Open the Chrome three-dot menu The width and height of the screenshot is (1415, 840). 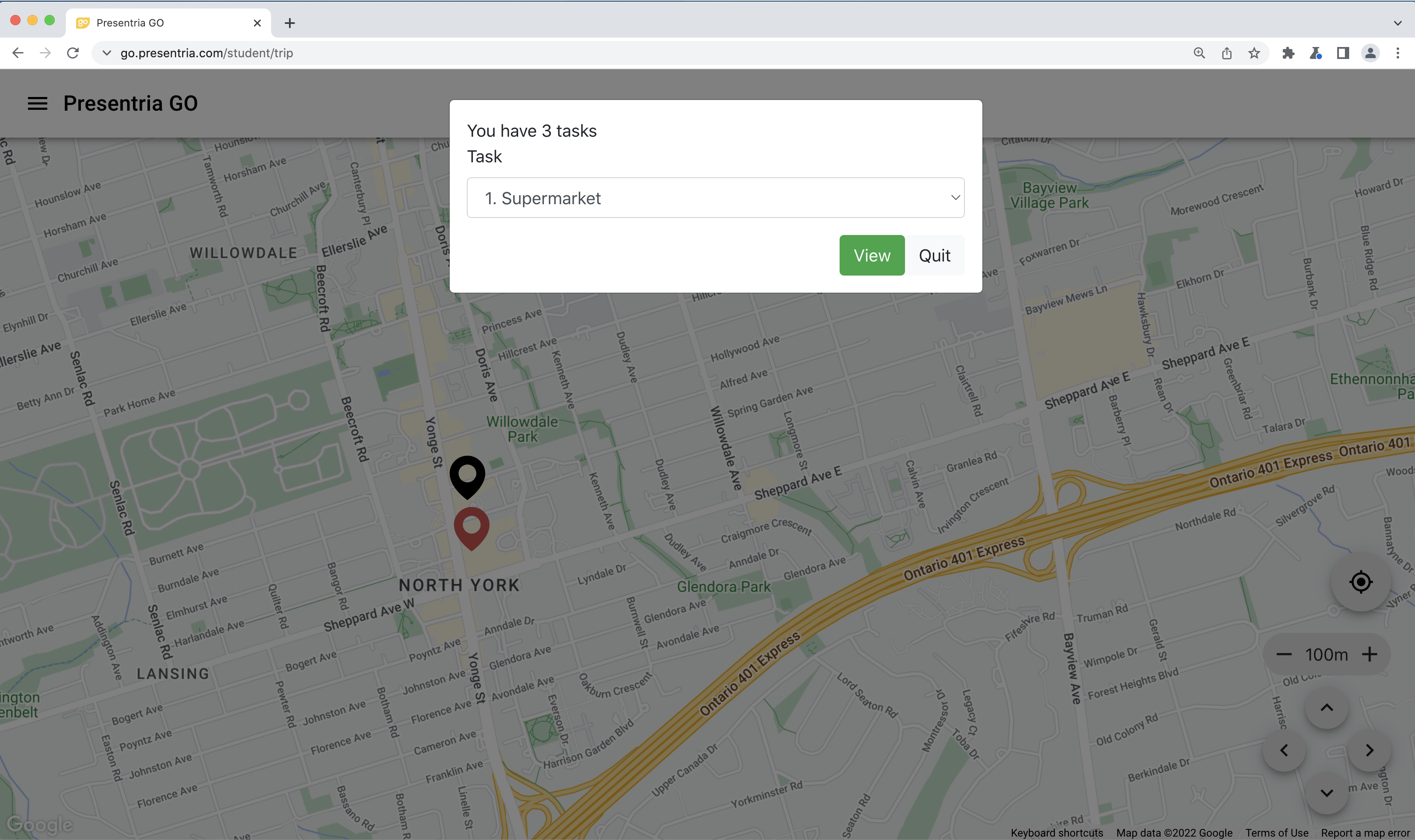pos(1397,53)
